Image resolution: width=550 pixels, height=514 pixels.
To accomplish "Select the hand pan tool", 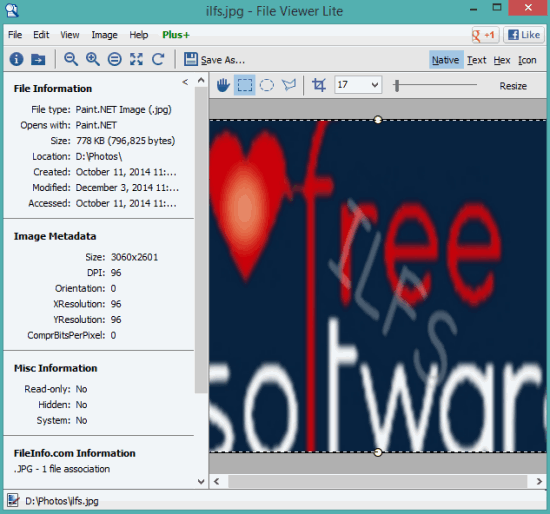I will pyautogui.click(x=223, y=85).
